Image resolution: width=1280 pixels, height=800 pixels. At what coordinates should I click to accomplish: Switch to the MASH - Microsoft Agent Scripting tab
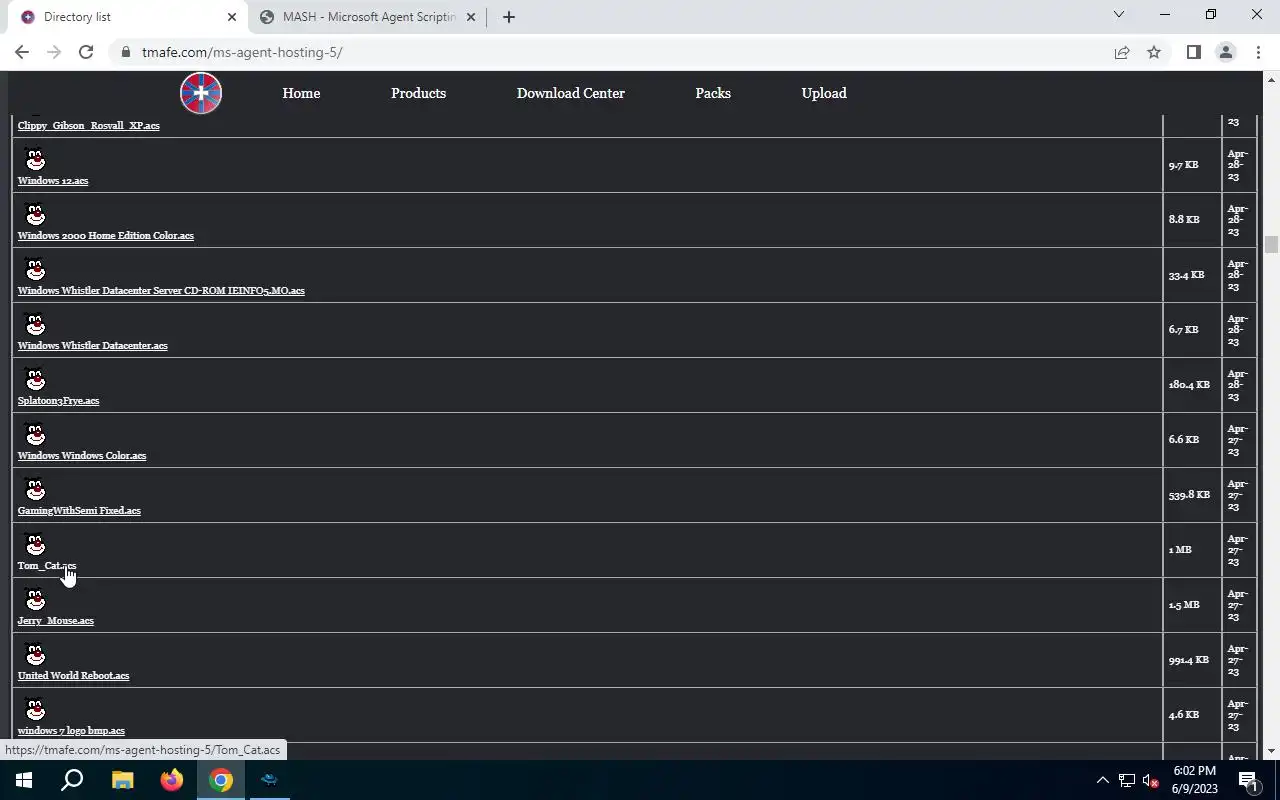click(369, 17)
